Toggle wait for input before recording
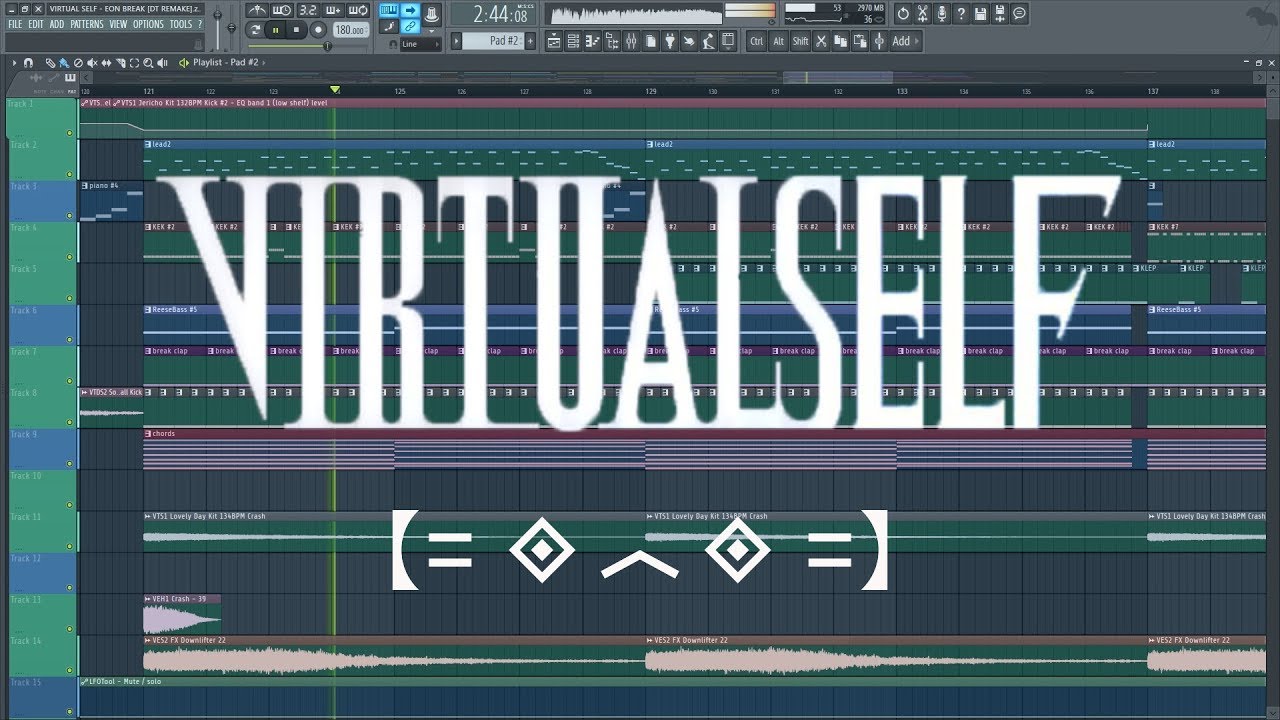The image size is (1280, 720). point(282,10)
